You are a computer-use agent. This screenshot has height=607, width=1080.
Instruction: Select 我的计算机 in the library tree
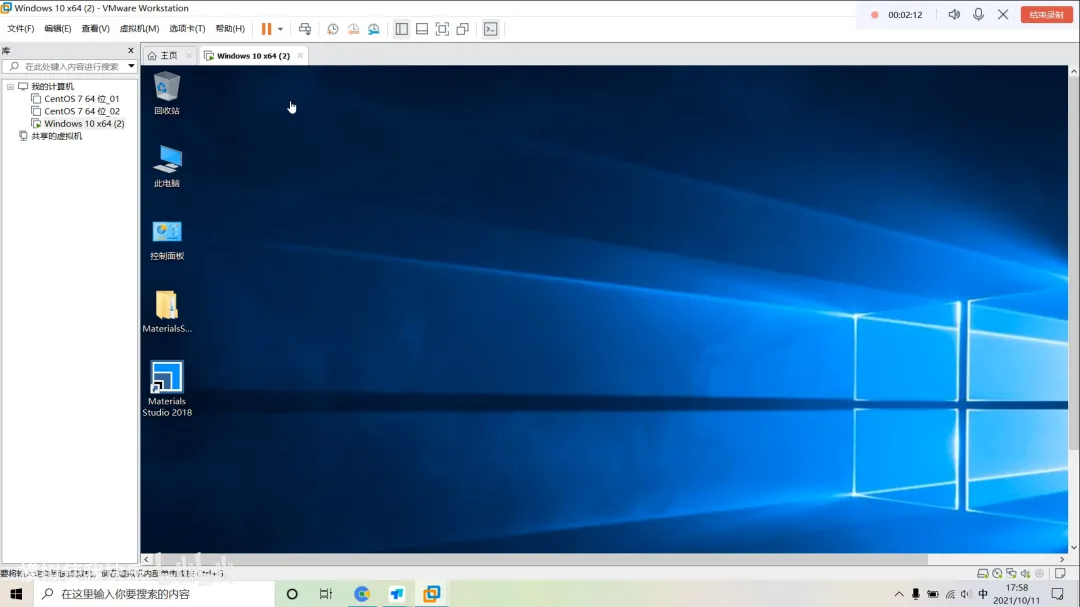tap(52, 87)
